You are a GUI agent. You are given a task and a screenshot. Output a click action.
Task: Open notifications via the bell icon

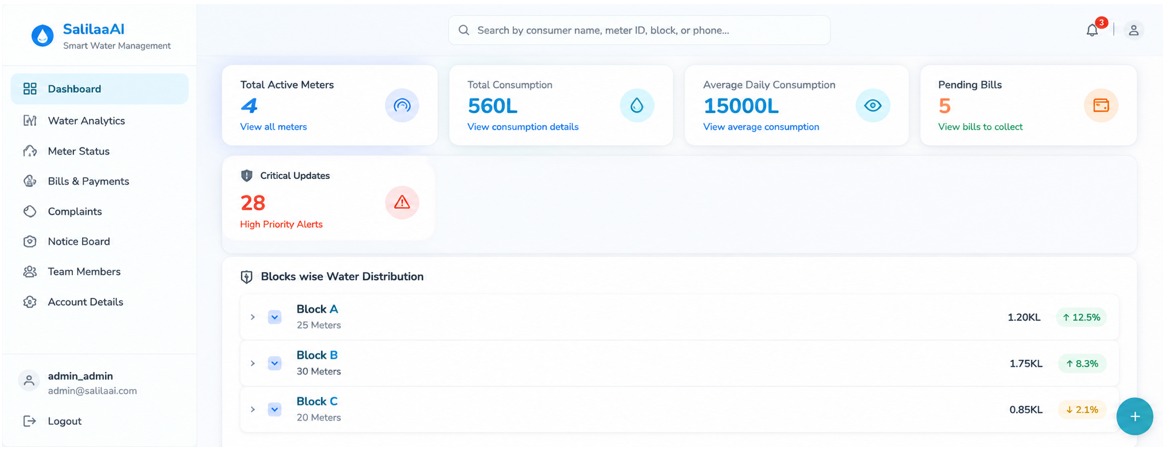tap(1092, 31)
